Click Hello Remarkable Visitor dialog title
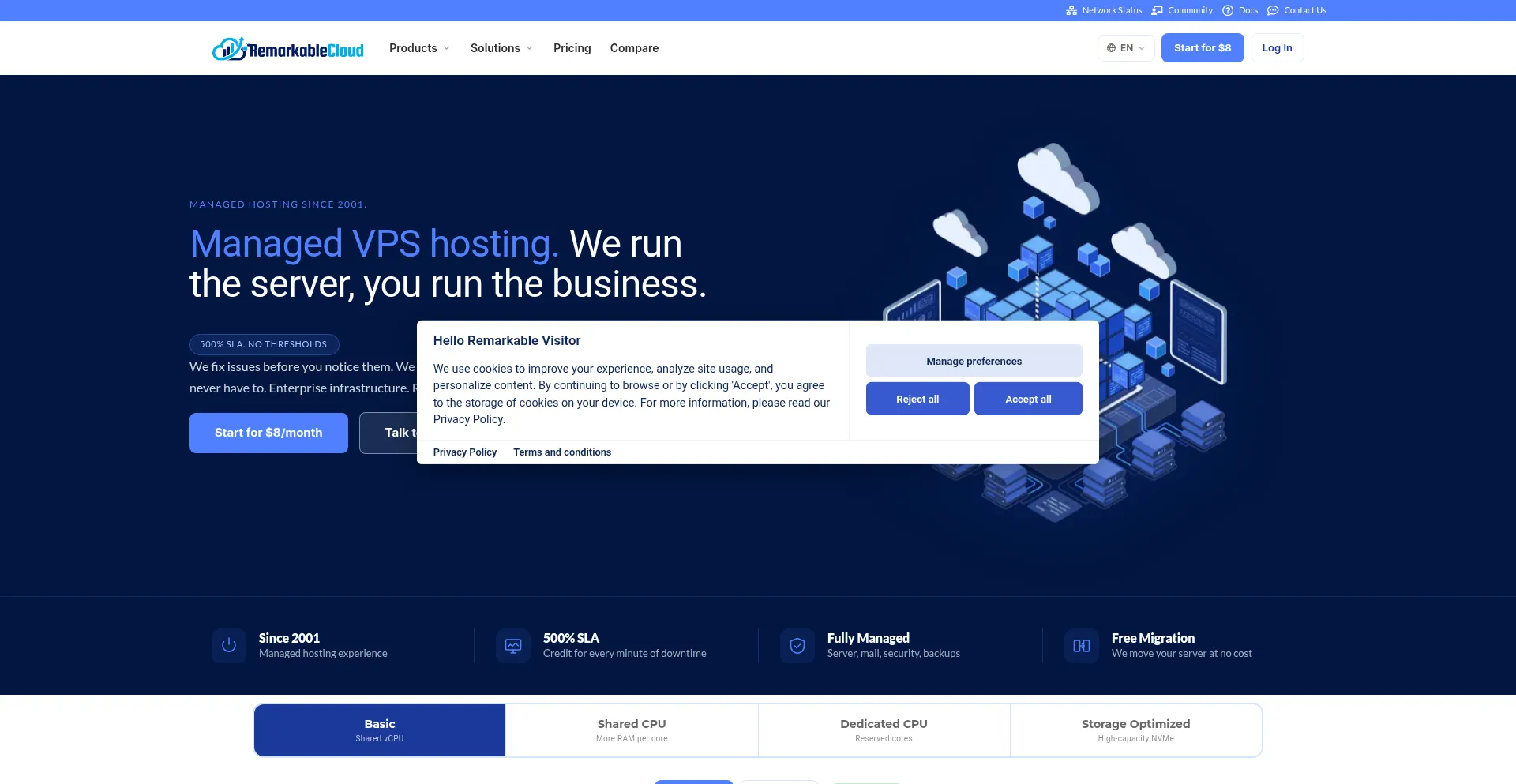1516x784 pixels. point(507,340)
